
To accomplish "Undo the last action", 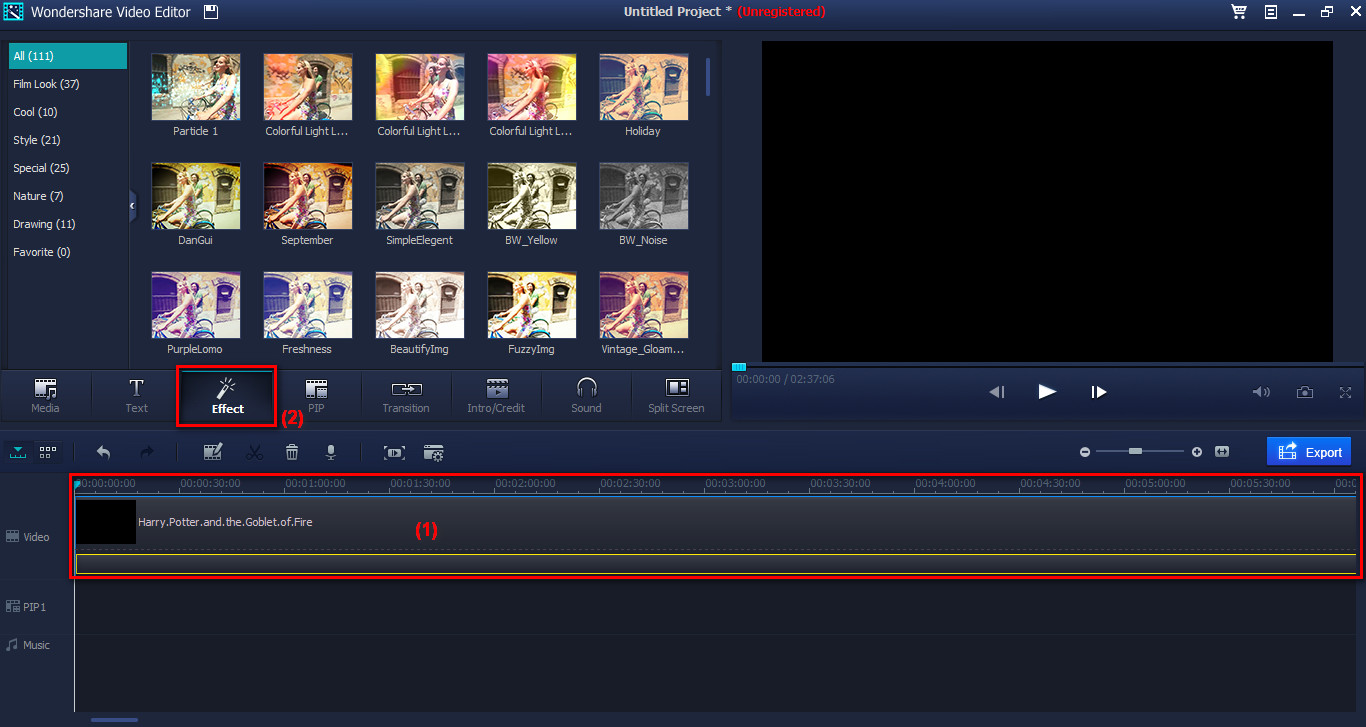I will (103, 452).
